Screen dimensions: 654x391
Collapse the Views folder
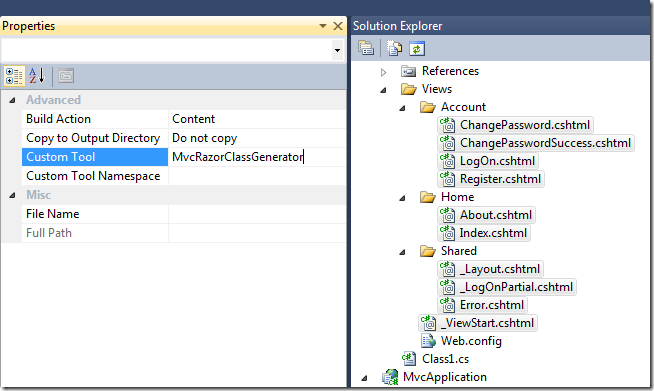(383, 90)
